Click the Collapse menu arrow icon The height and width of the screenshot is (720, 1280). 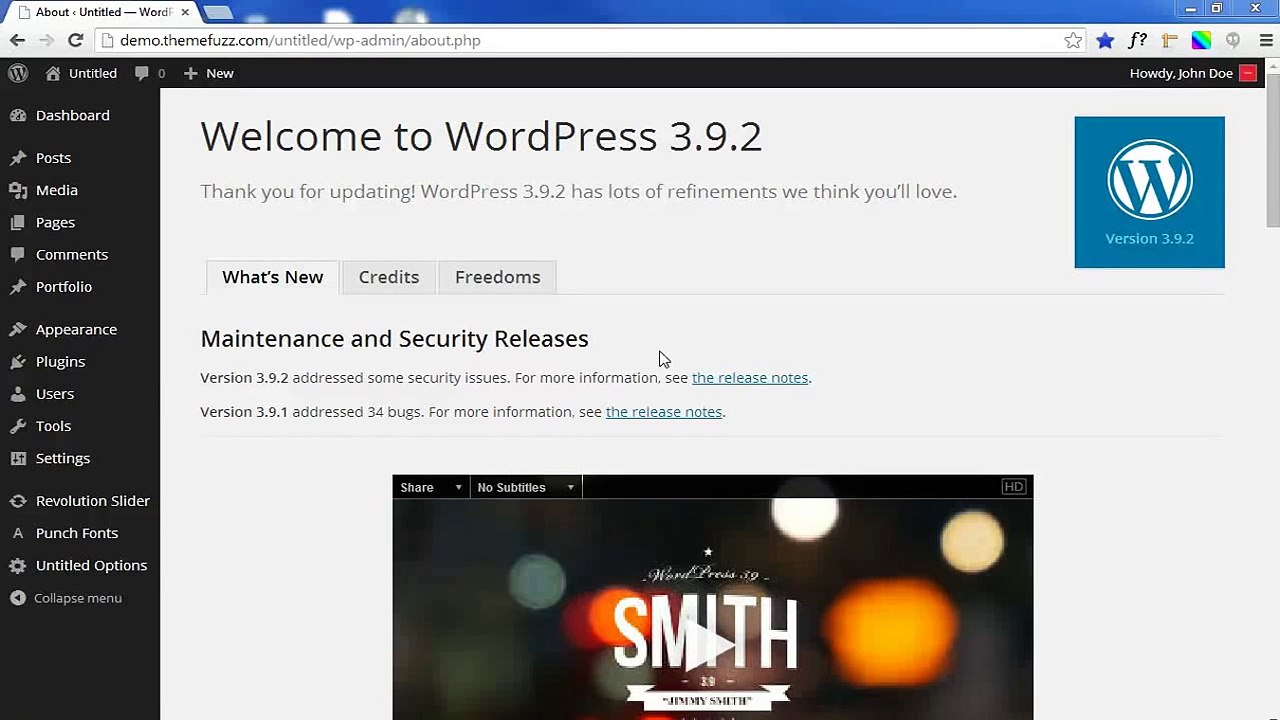point(18,598)
